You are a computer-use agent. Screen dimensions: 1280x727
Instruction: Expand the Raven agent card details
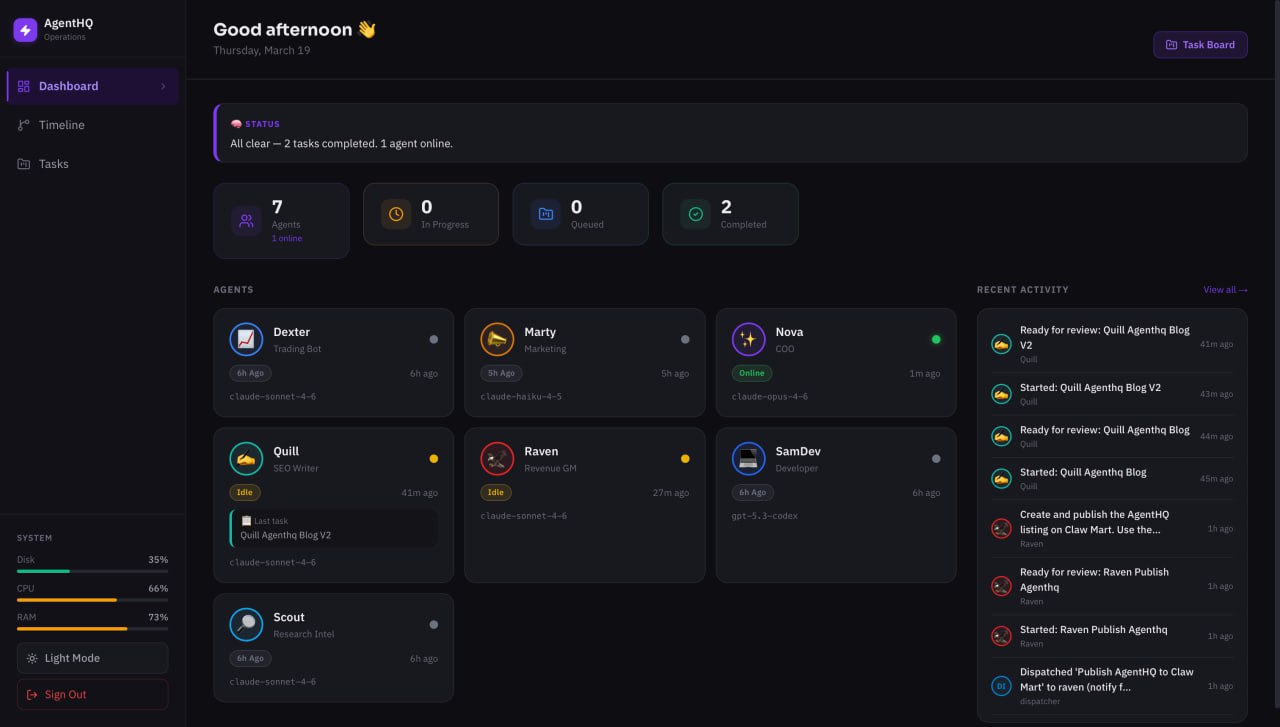pyautogui.click(x=584, y=505)
